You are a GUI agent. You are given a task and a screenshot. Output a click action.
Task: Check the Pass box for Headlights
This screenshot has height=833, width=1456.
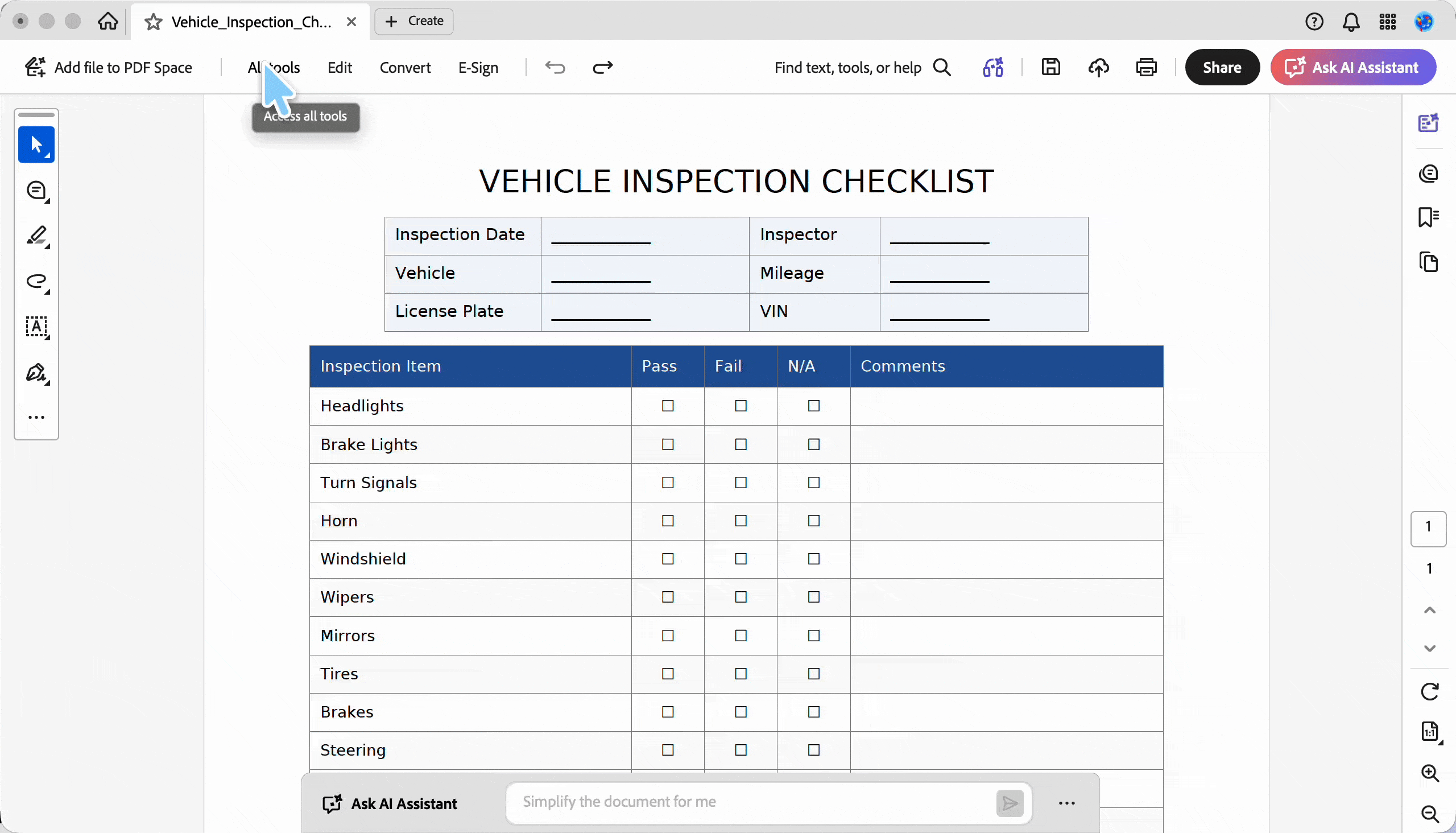(667, 406)
